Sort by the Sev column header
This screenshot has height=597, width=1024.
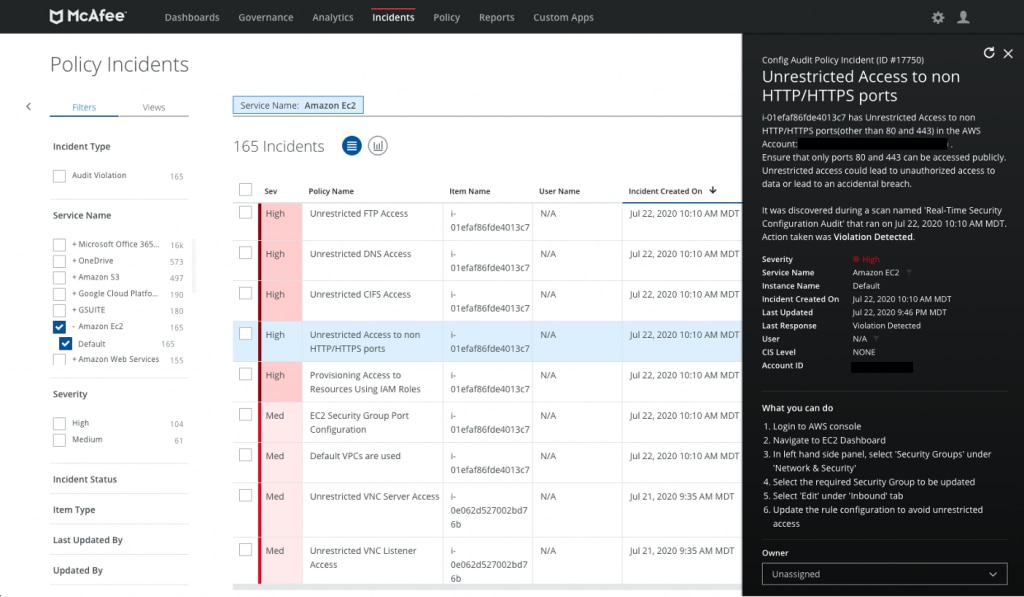(x=270, y=191)
